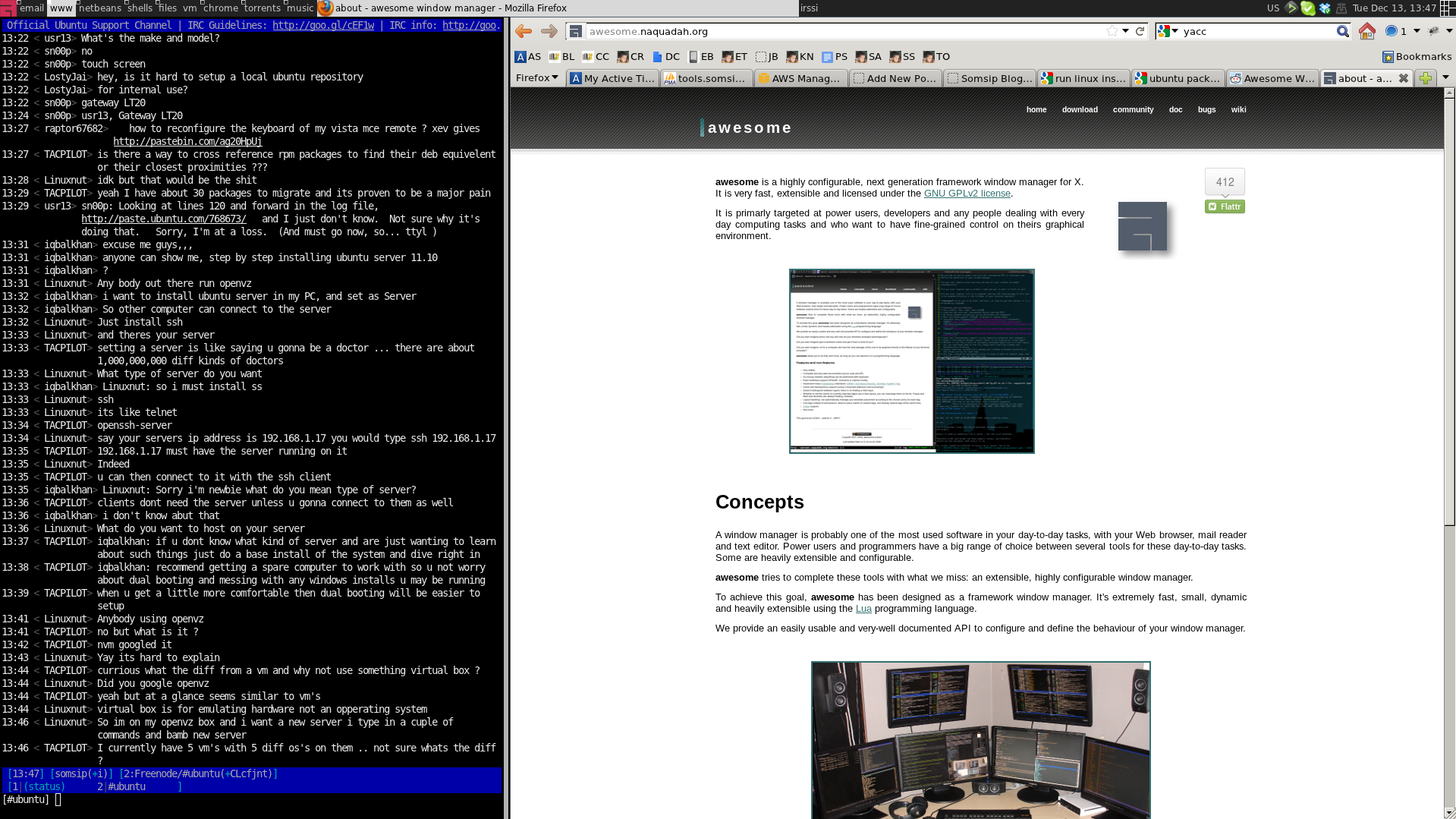Switch to the 'Awesome W...' tab

pyautogui.click(x=1272, y=78)
